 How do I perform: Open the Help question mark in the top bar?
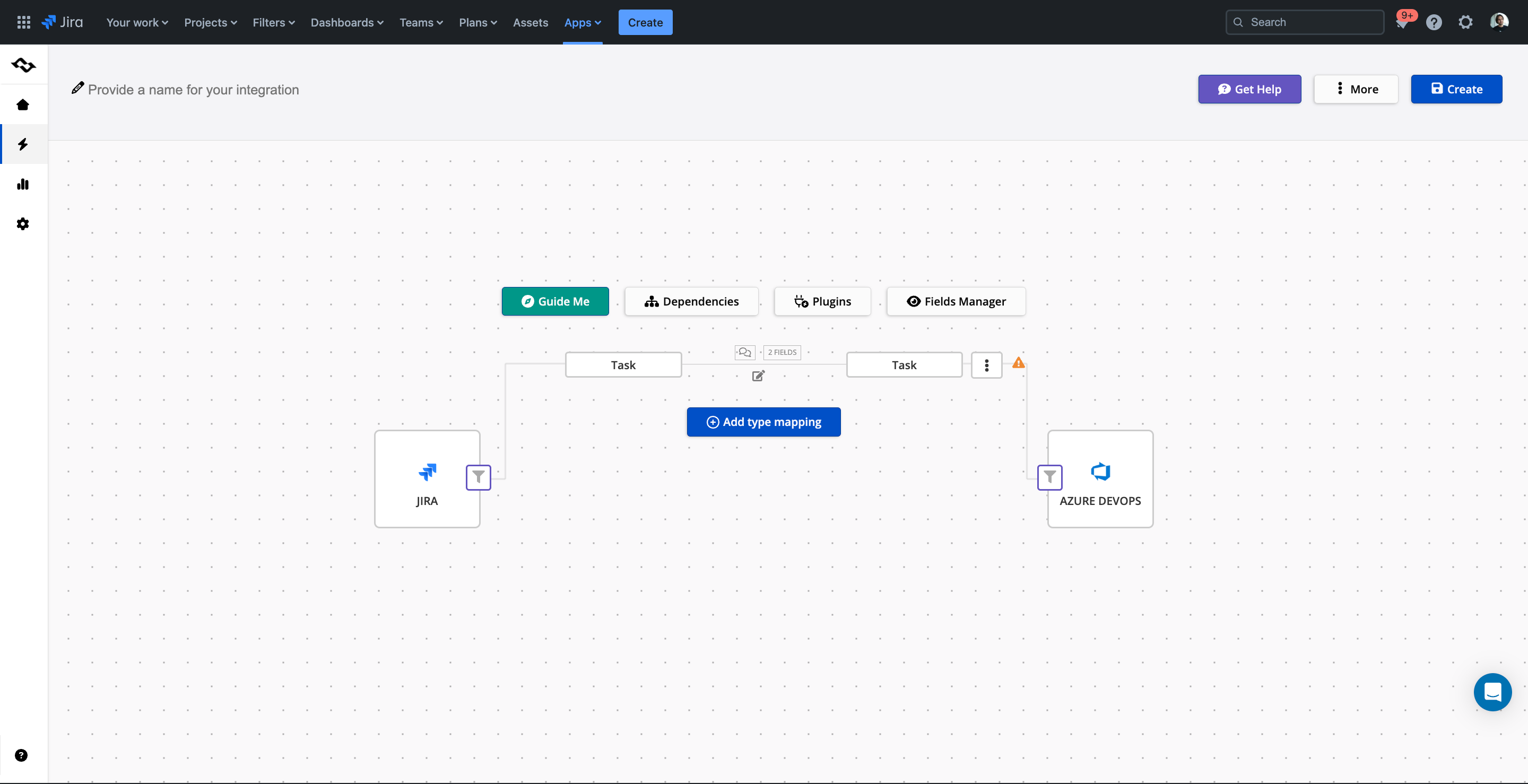click(1434, 22)
